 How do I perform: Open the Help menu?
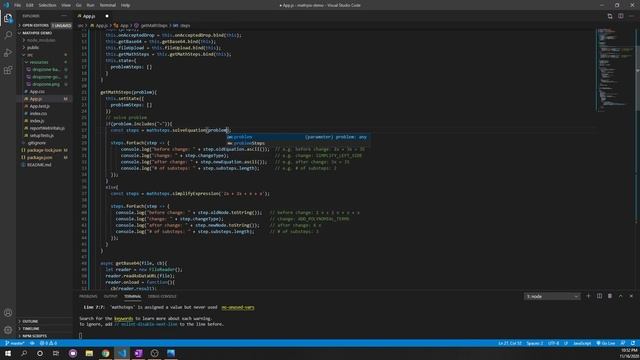(x=125, y=5)
